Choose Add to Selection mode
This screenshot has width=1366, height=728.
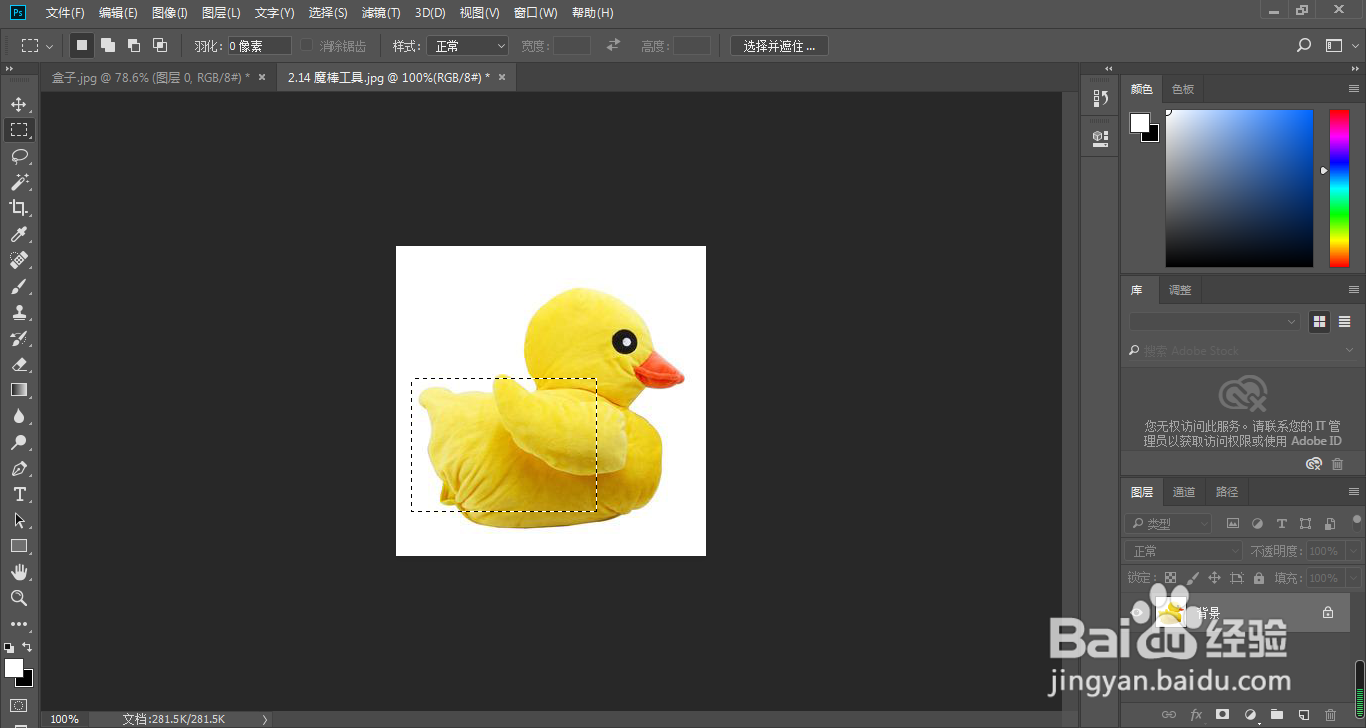pyautogui.click(x=108, y=46)
